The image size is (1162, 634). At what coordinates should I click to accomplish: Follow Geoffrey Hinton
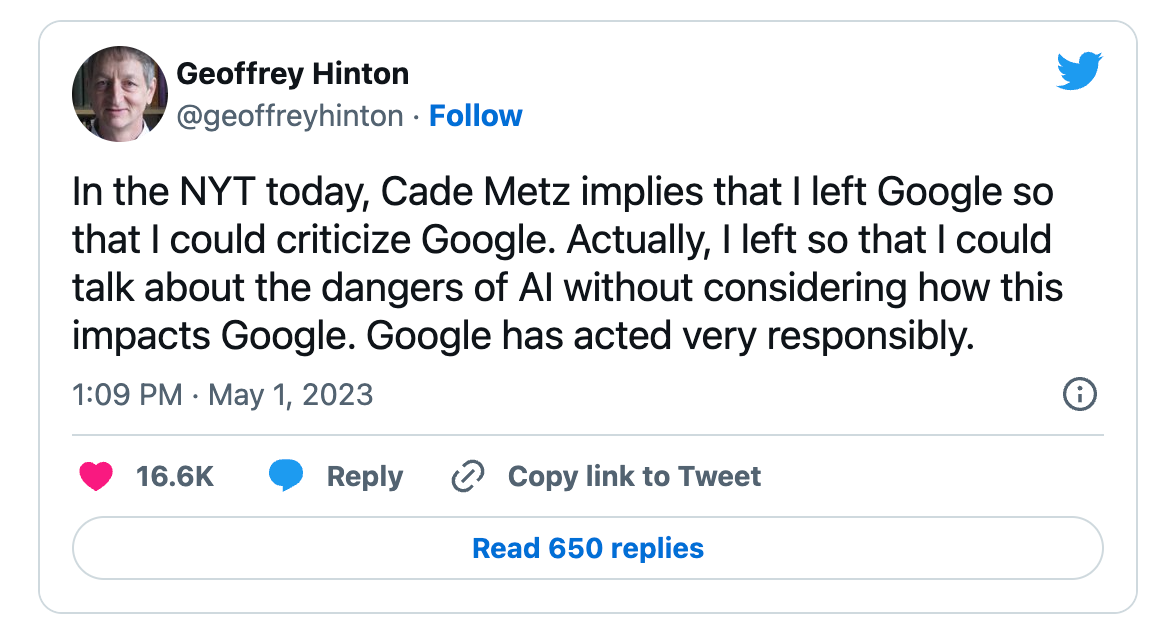(x=475, y=116)
